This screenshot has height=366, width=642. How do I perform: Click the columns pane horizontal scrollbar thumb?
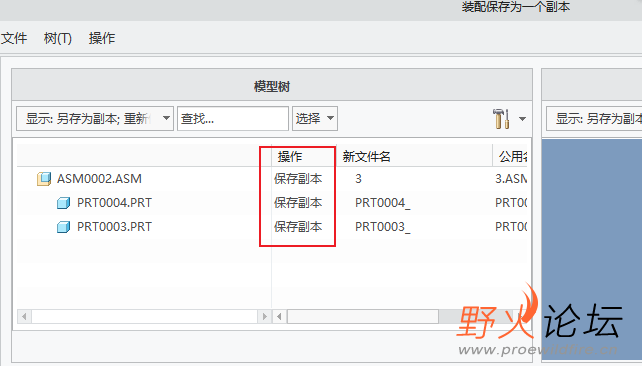click(363, 316)
